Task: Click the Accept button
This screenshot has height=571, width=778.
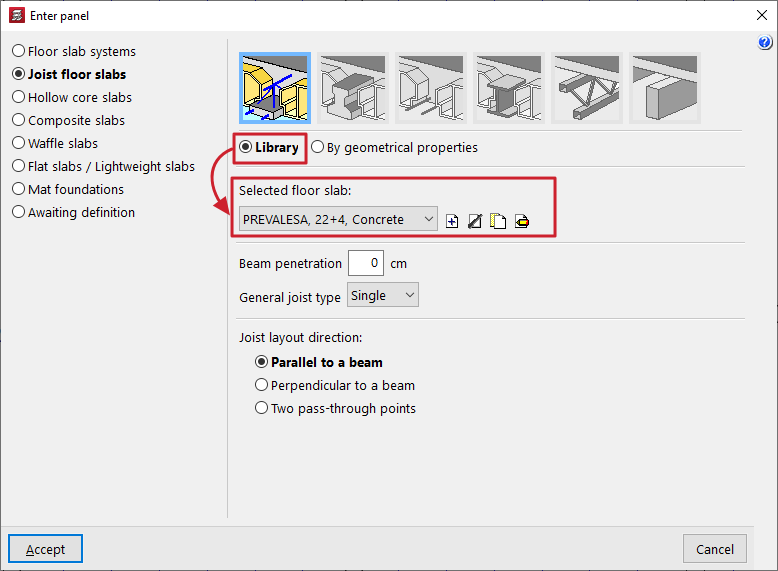Action: pyautogui.click(x=45, y=549)
